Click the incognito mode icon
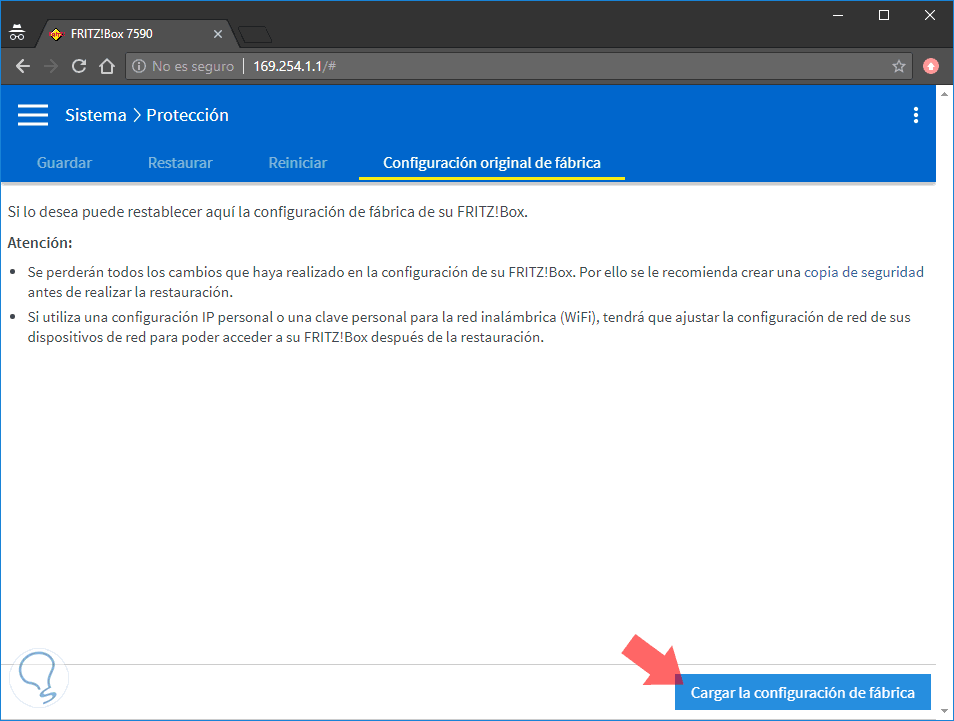The image size is (954, 721). coord(17,33)
